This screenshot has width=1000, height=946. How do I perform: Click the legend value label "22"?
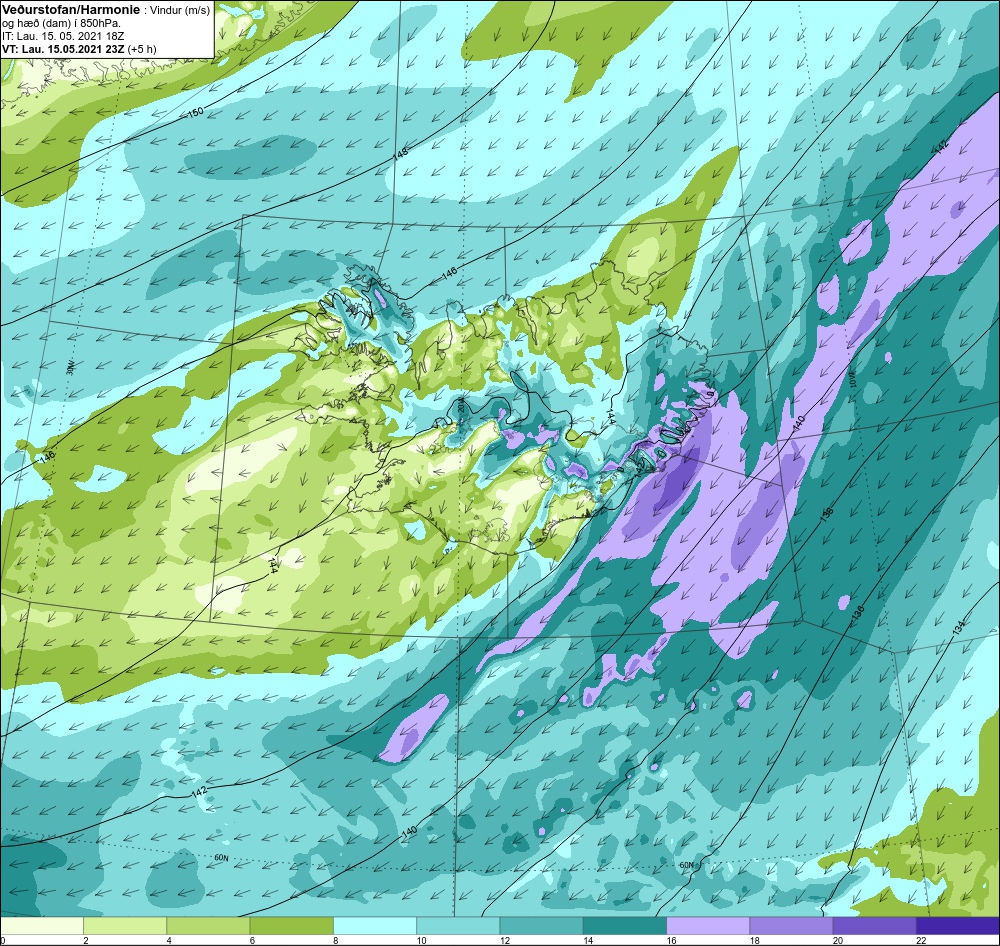(921, 940)
